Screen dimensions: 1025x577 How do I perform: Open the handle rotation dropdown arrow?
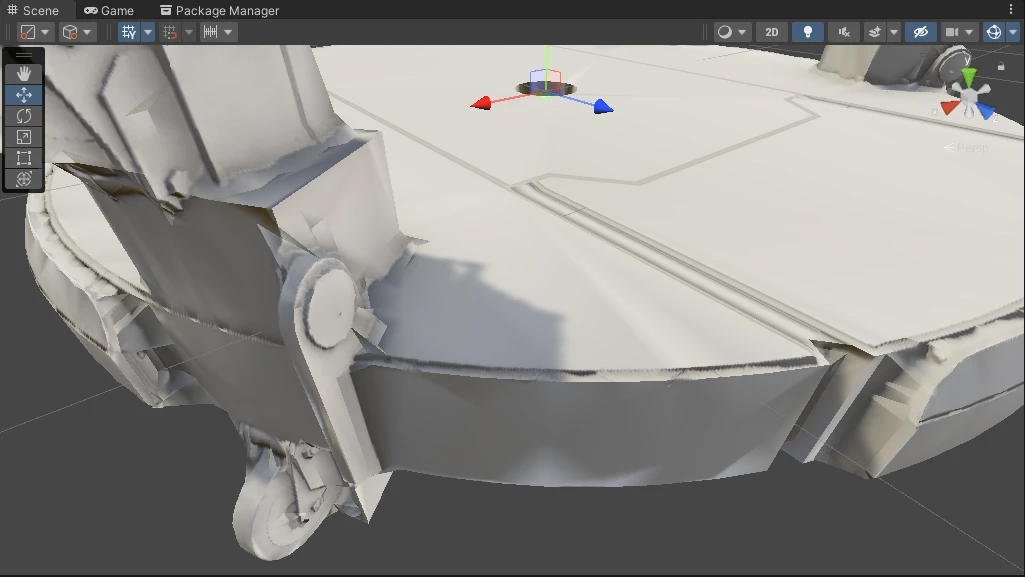click(x=87, y=32)
